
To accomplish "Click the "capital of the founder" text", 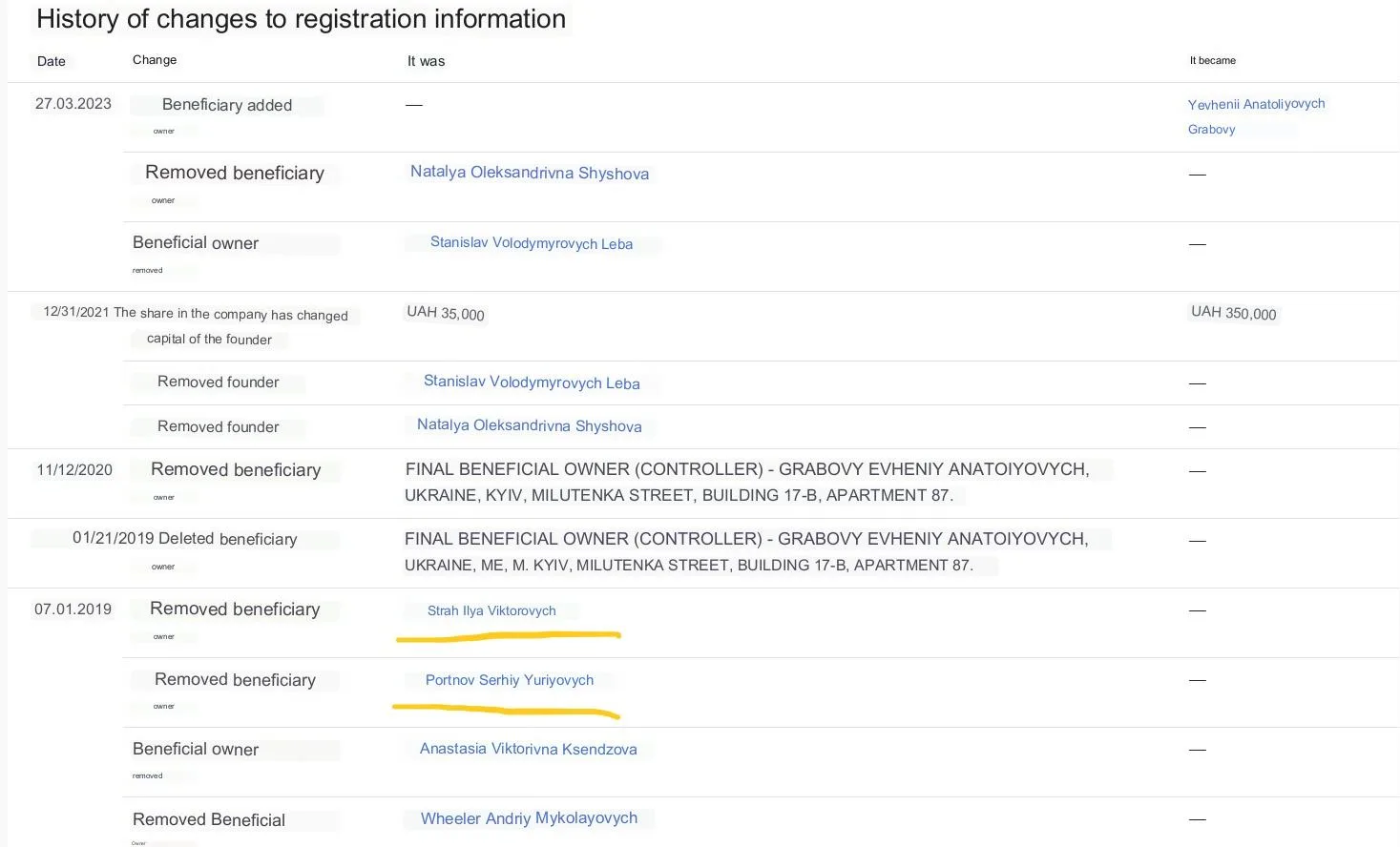I will pos(209,339).
